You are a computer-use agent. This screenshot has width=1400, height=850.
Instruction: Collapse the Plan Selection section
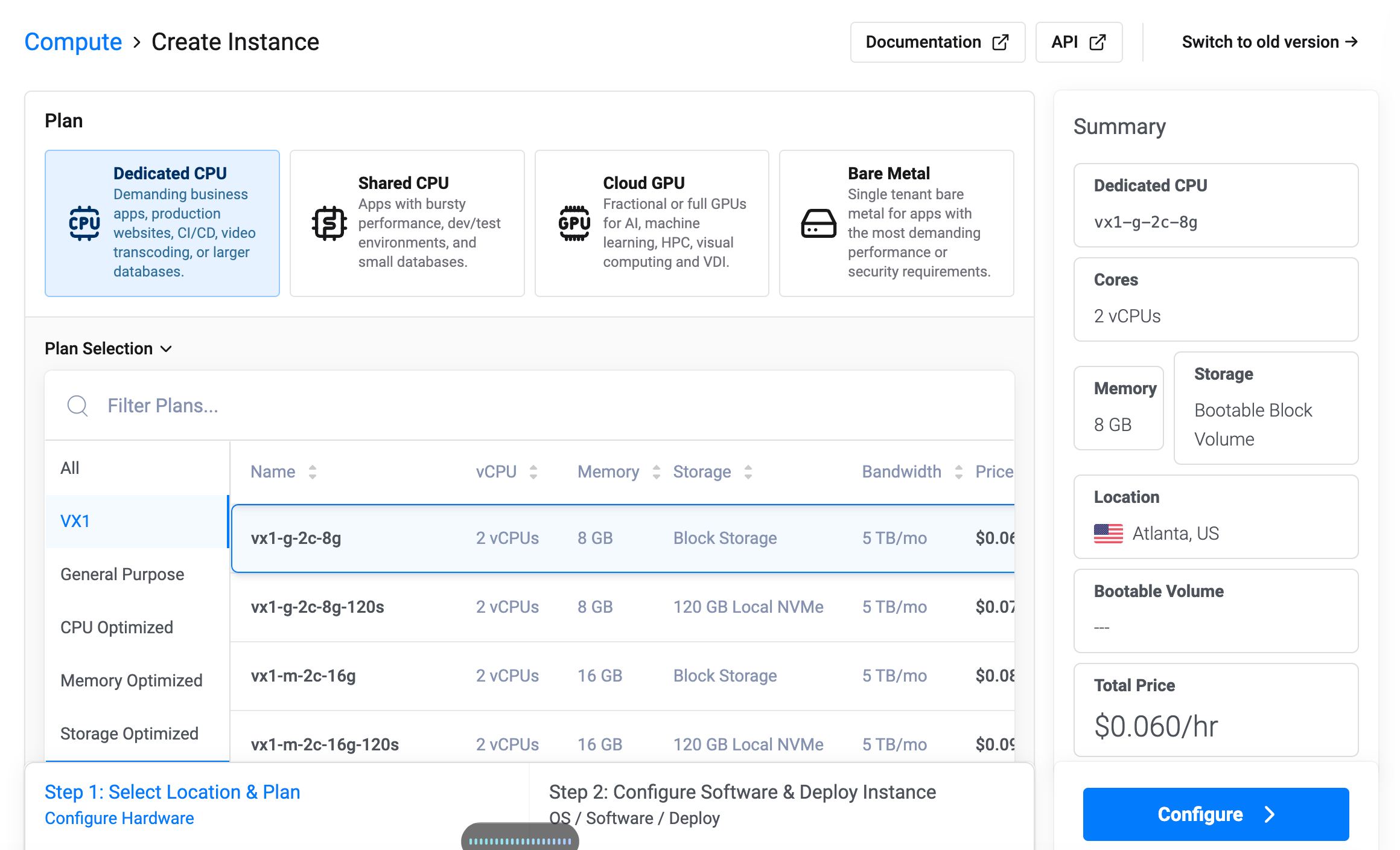(x=109, y=348)
